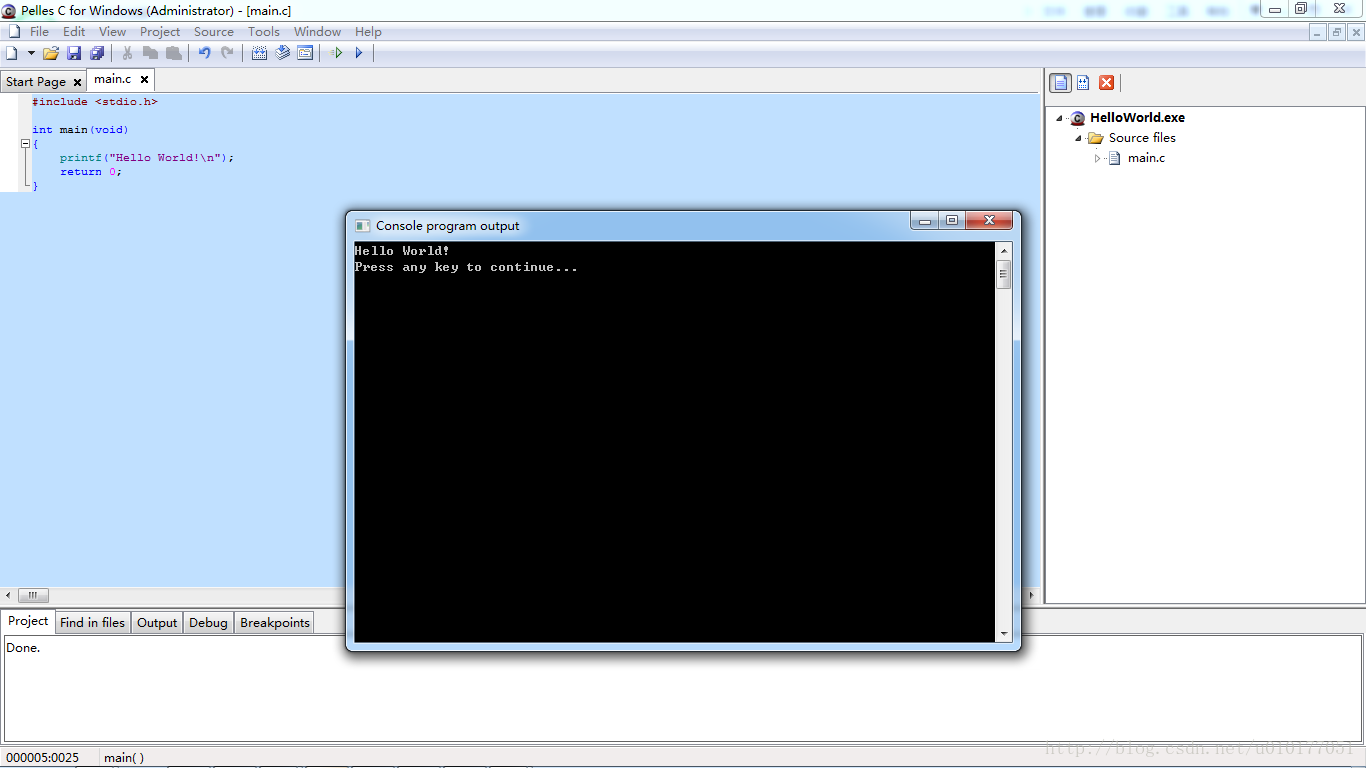1366x768 pixels.
Task: Click the editor horizontal scrollbar thumb
Action: click(32, 595)
